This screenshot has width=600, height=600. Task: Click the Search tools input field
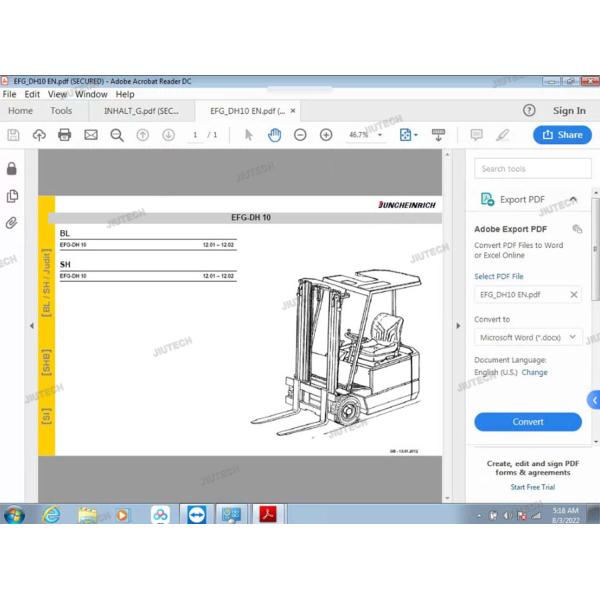[x=527, y=169]
